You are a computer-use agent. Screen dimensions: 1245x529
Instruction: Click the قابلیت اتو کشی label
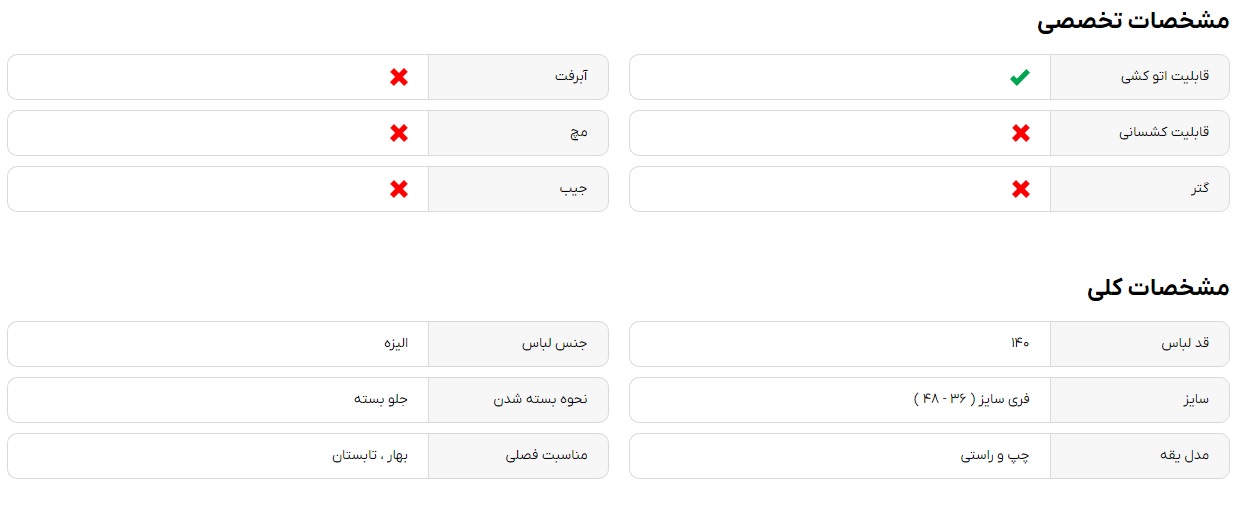coord(1165,77)
